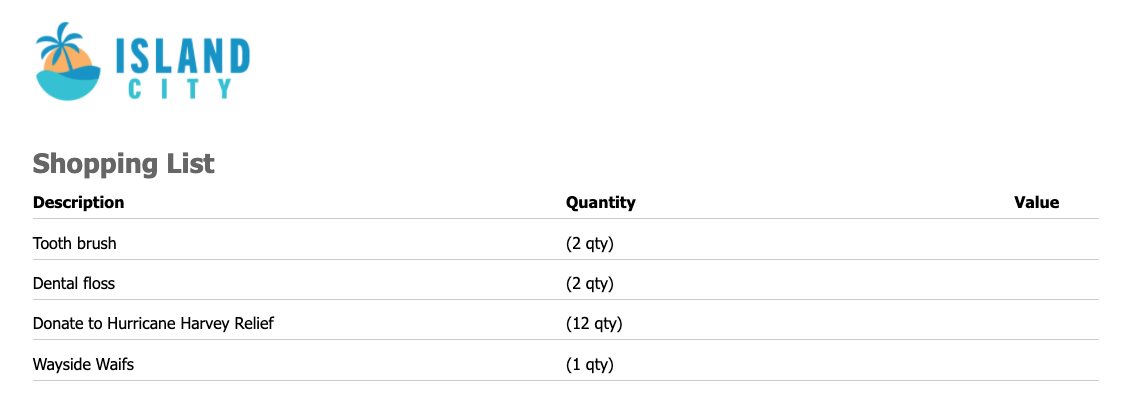Select the Shopping List heading

point(123,164)
